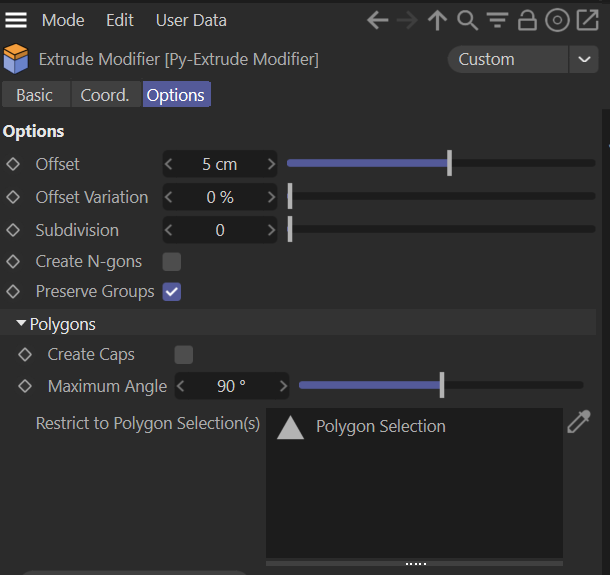Collapse the Polygons section
610x575 pixels.
click(x=22, y=324)
